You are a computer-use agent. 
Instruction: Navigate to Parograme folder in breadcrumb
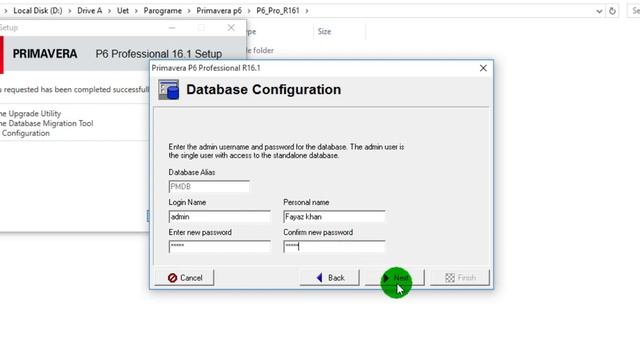pos(162,11)
